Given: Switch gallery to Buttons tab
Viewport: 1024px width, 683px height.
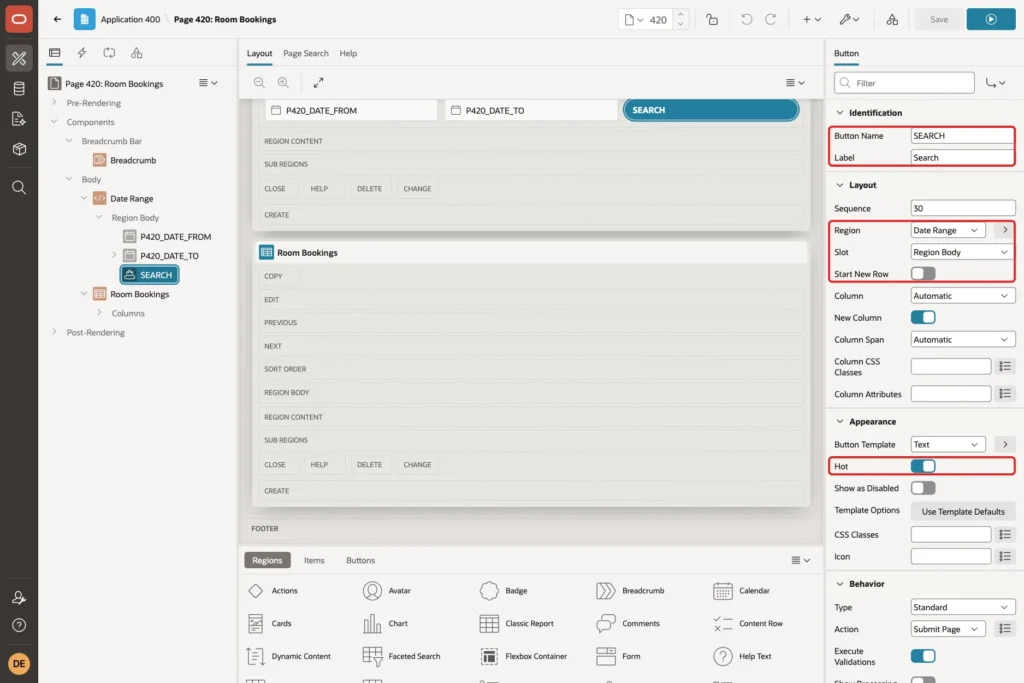Looking at the screenshot, I should click(x=360, y=560).
